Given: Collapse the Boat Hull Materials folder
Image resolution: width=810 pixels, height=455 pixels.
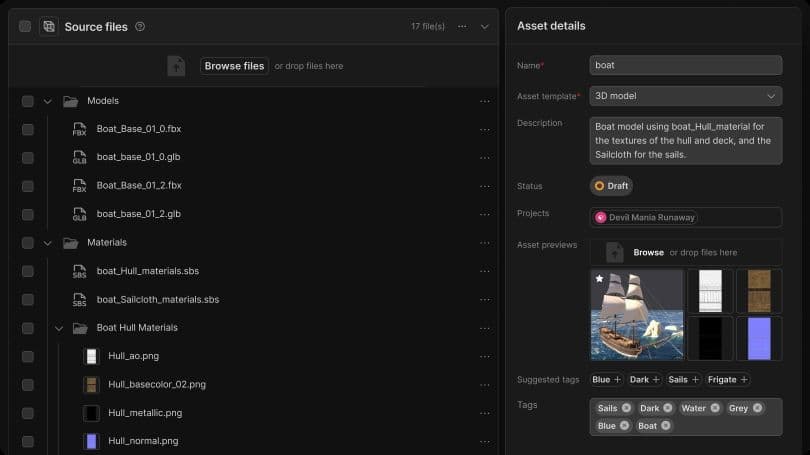Looking at the screenshot, I should 59,328.
